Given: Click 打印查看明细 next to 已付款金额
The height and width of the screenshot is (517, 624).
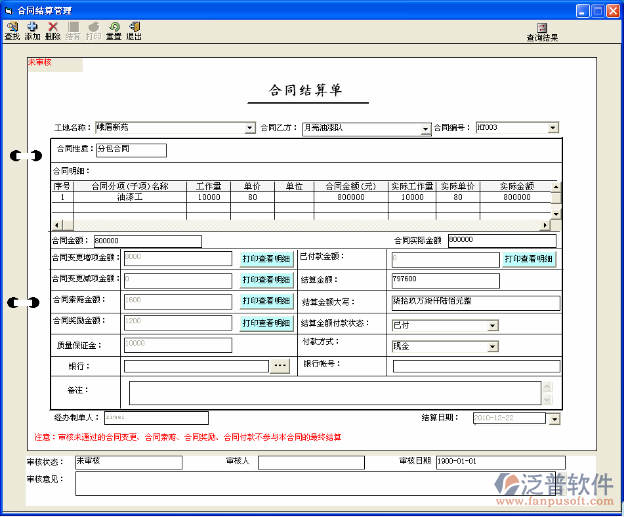Looking at the screenshot, I should click(528, 259).
